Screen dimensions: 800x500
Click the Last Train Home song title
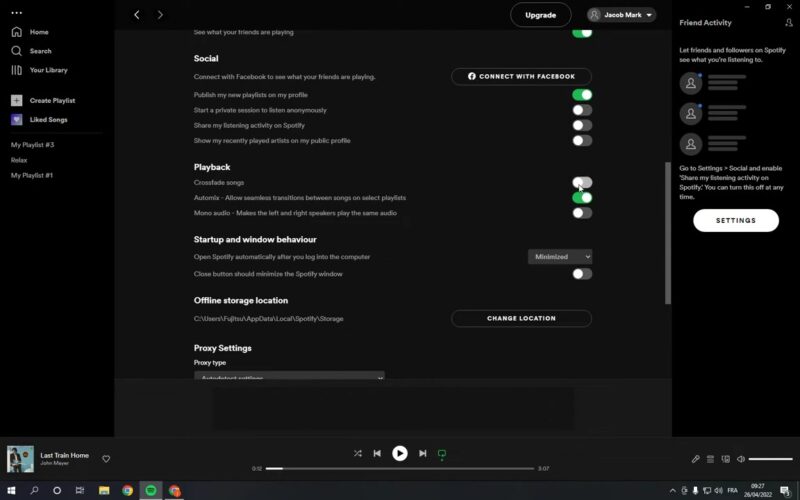click(64, 455)
